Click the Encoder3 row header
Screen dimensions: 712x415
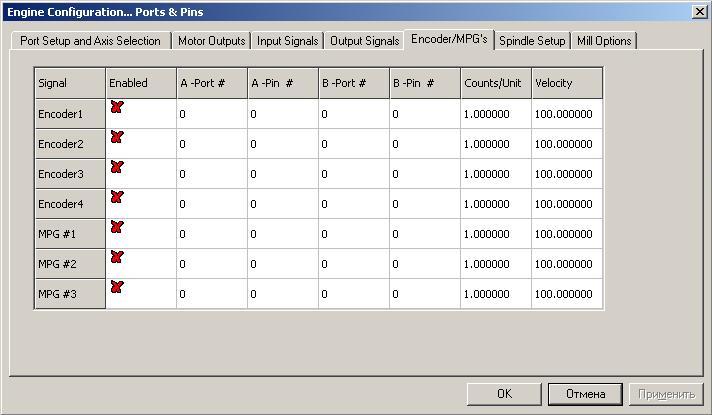pyautogui.click(x=70, y=174)
